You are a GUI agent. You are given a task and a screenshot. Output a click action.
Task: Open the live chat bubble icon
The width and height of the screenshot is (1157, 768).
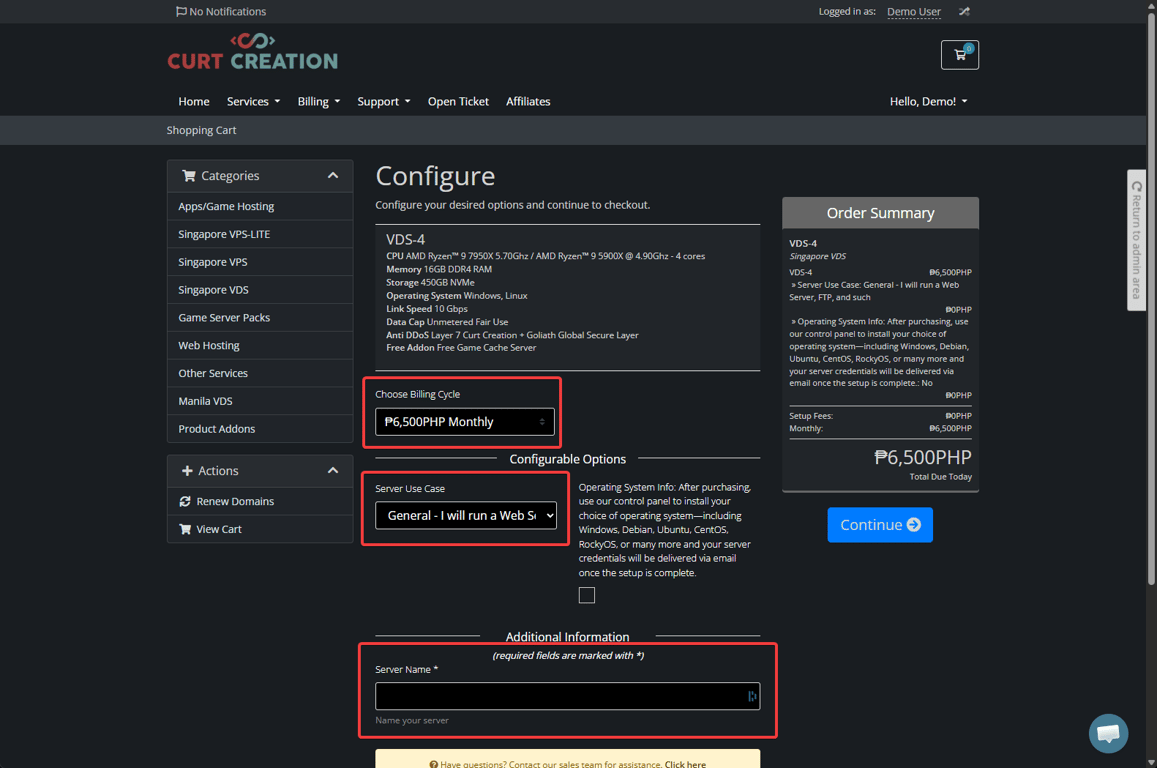pos(1108,733)
